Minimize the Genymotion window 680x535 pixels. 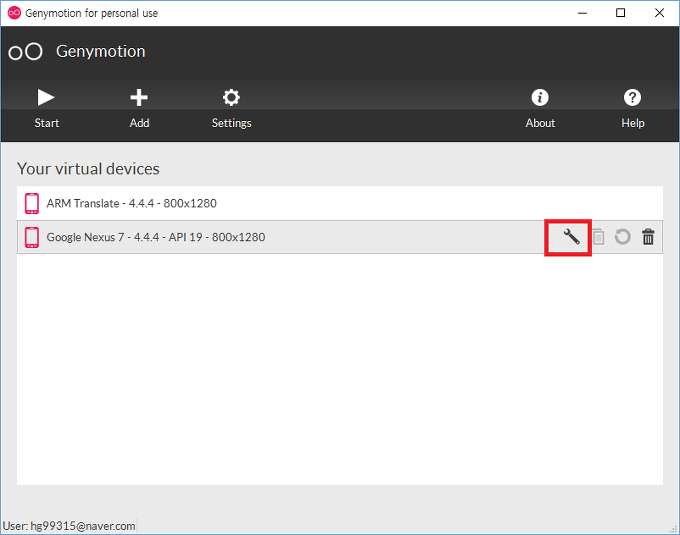582,13
